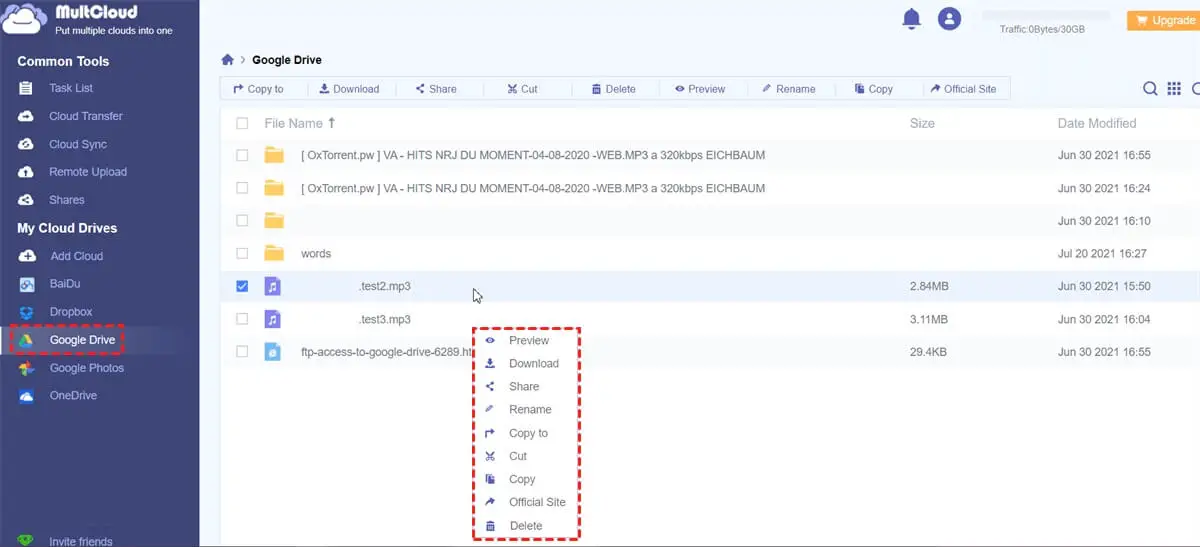Click the OneDrive cloud icon
The image size is (1200, 547).
[27, 396]
